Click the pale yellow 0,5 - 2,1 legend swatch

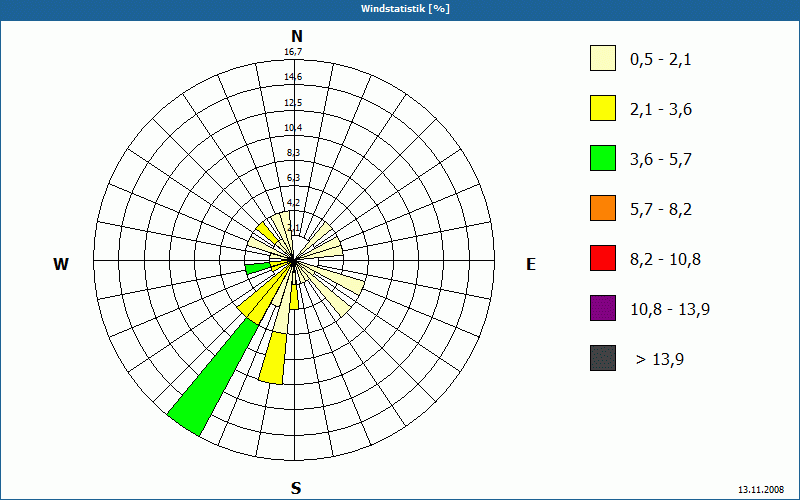point(603,58)
